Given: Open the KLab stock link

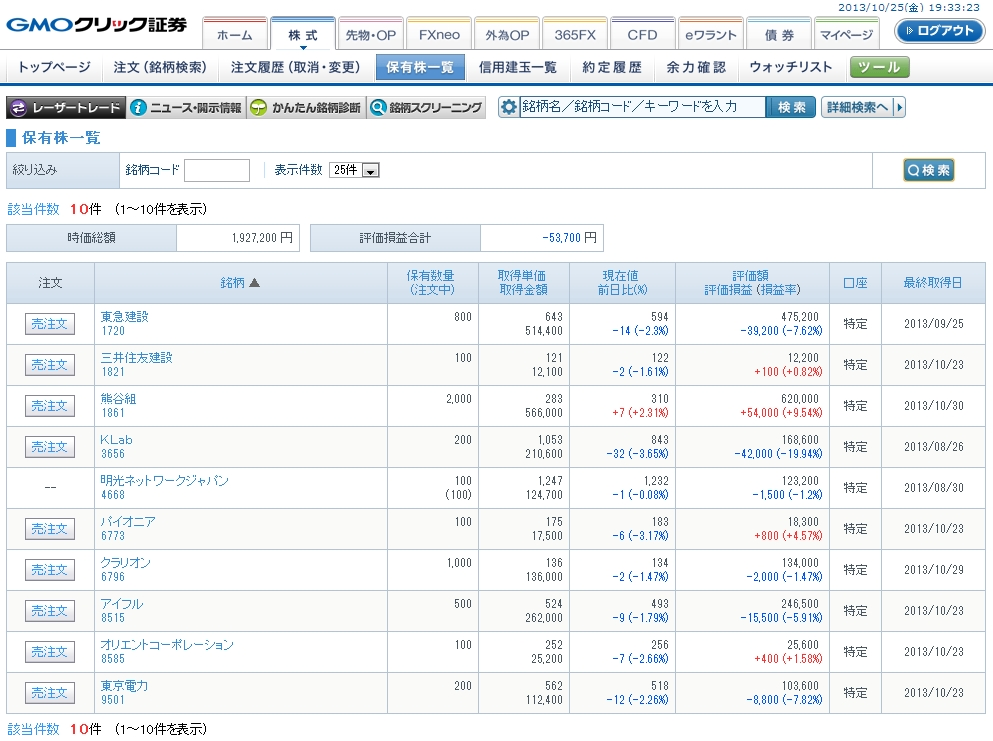Looking at the screenshot, I should pyautogui.click(x=116, y=439).
